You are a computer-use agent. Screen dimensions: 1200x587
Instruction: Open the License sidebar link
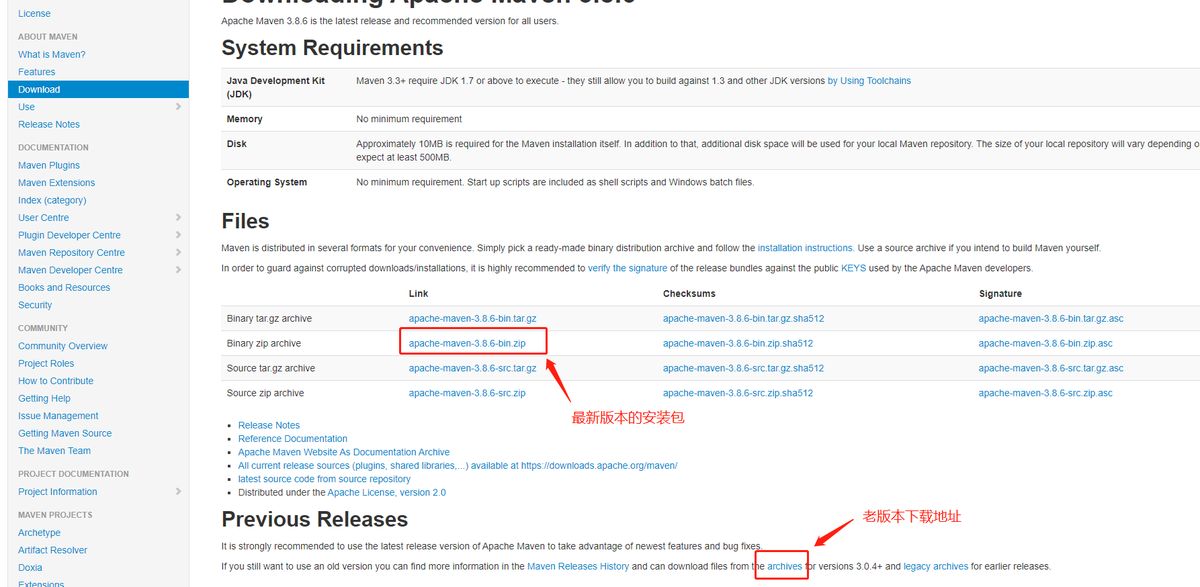pos(34,14)
